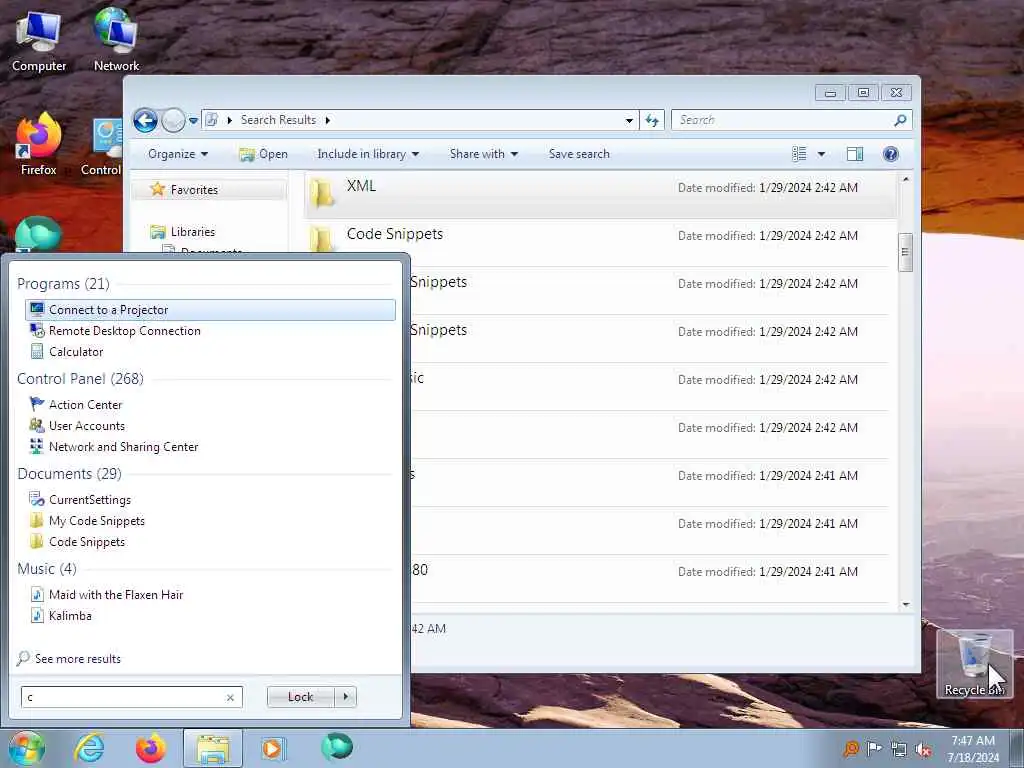Image resolution: width=1024 pixels, height=768 pixels.
Task: Open Explorer help icon
Action: [x=891, y=154]
